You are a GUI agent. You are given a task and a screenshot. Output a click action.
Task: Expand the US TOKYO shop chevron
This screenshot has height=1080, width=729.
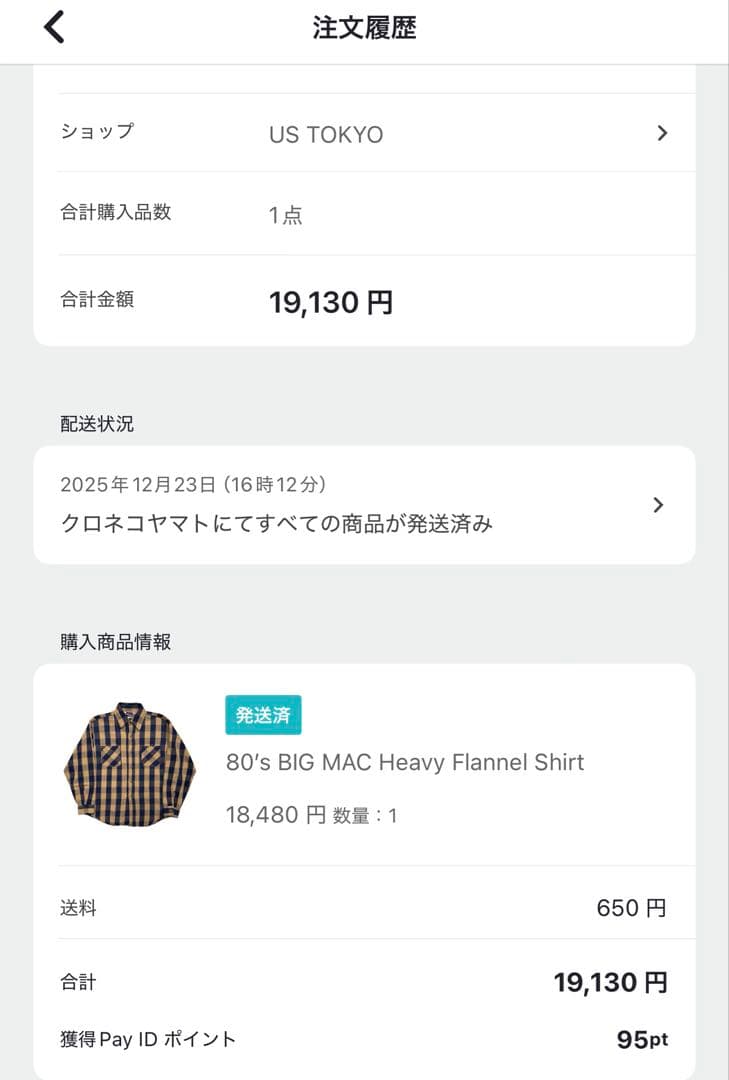pos(662,133)
